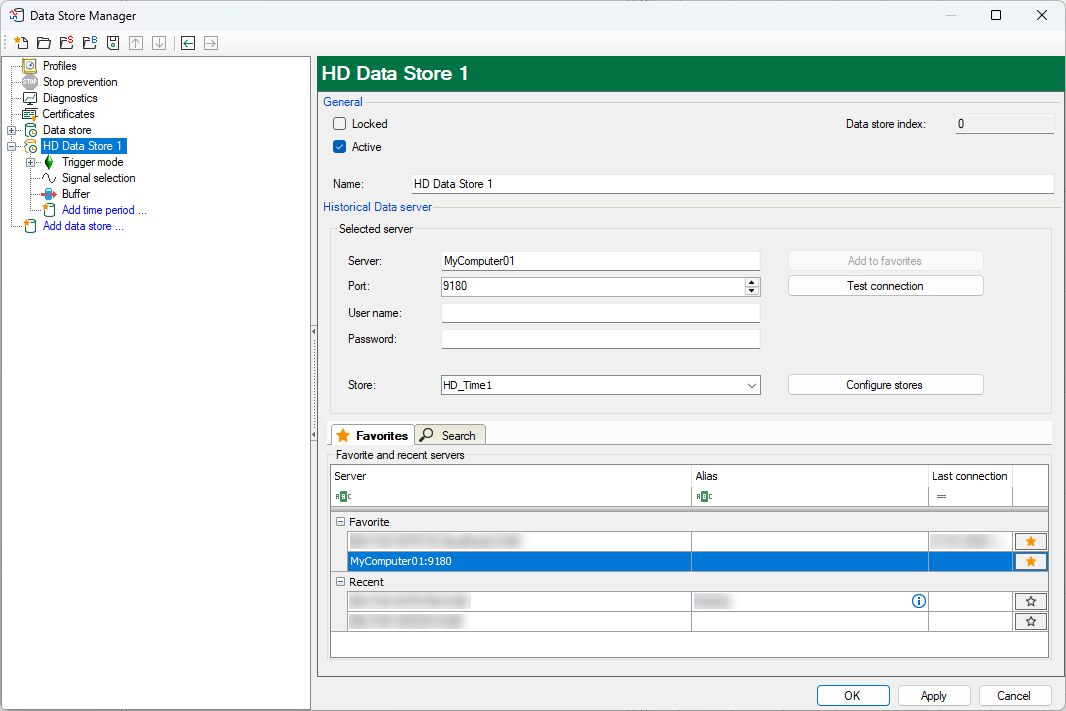The height and width of the screenshot is (711, 1066).
Task: Switch to the Search tab
Action: point(450,435)
